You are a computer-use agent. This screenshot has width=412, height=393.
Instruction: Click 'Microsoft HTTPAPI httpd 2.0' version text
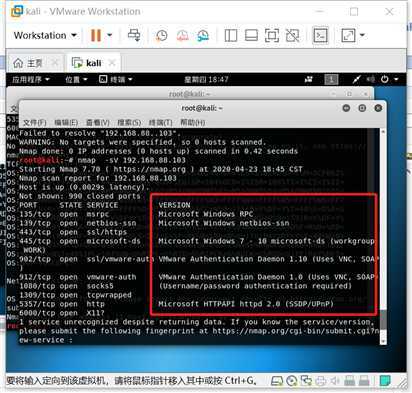tap(219, 304)
